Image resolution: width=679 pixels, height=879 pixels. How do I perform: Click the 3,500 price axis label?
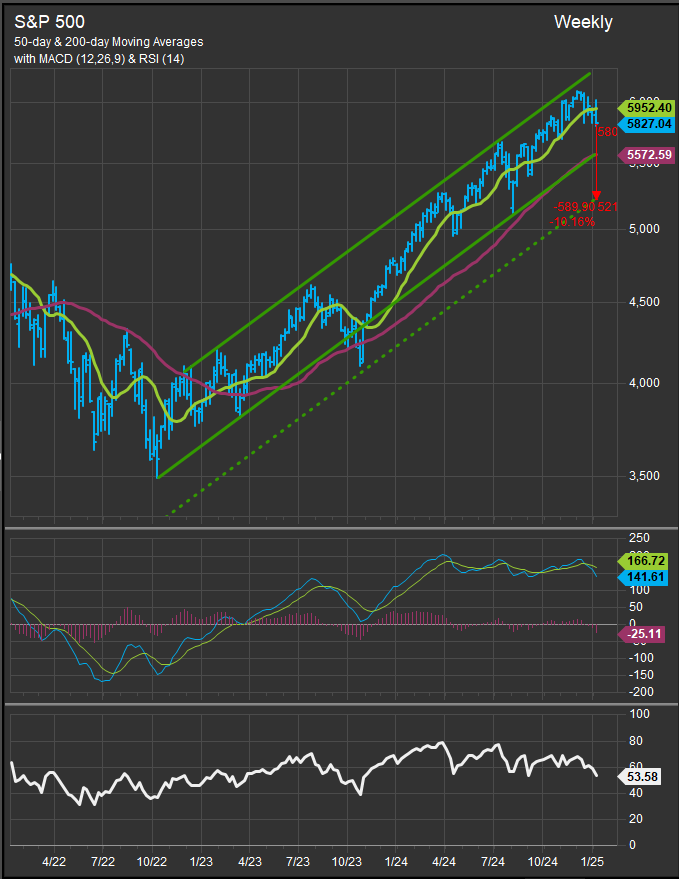[x=644, y=475]
